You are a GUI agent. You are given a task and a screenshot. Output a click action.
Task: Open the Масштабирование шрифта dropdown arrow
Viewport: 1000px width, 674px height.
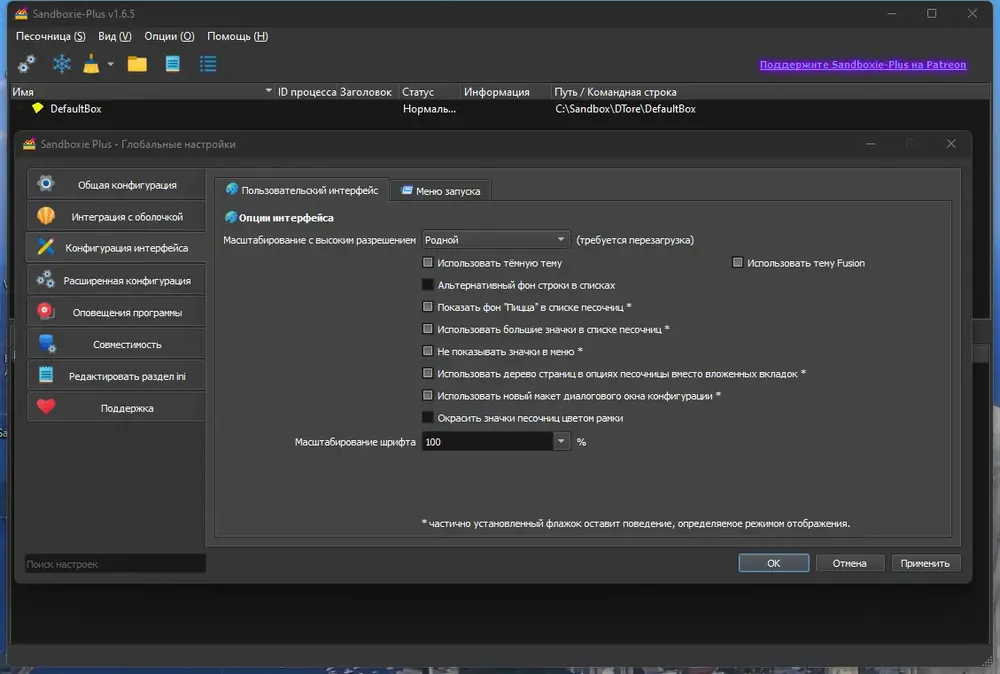point(561,441)
